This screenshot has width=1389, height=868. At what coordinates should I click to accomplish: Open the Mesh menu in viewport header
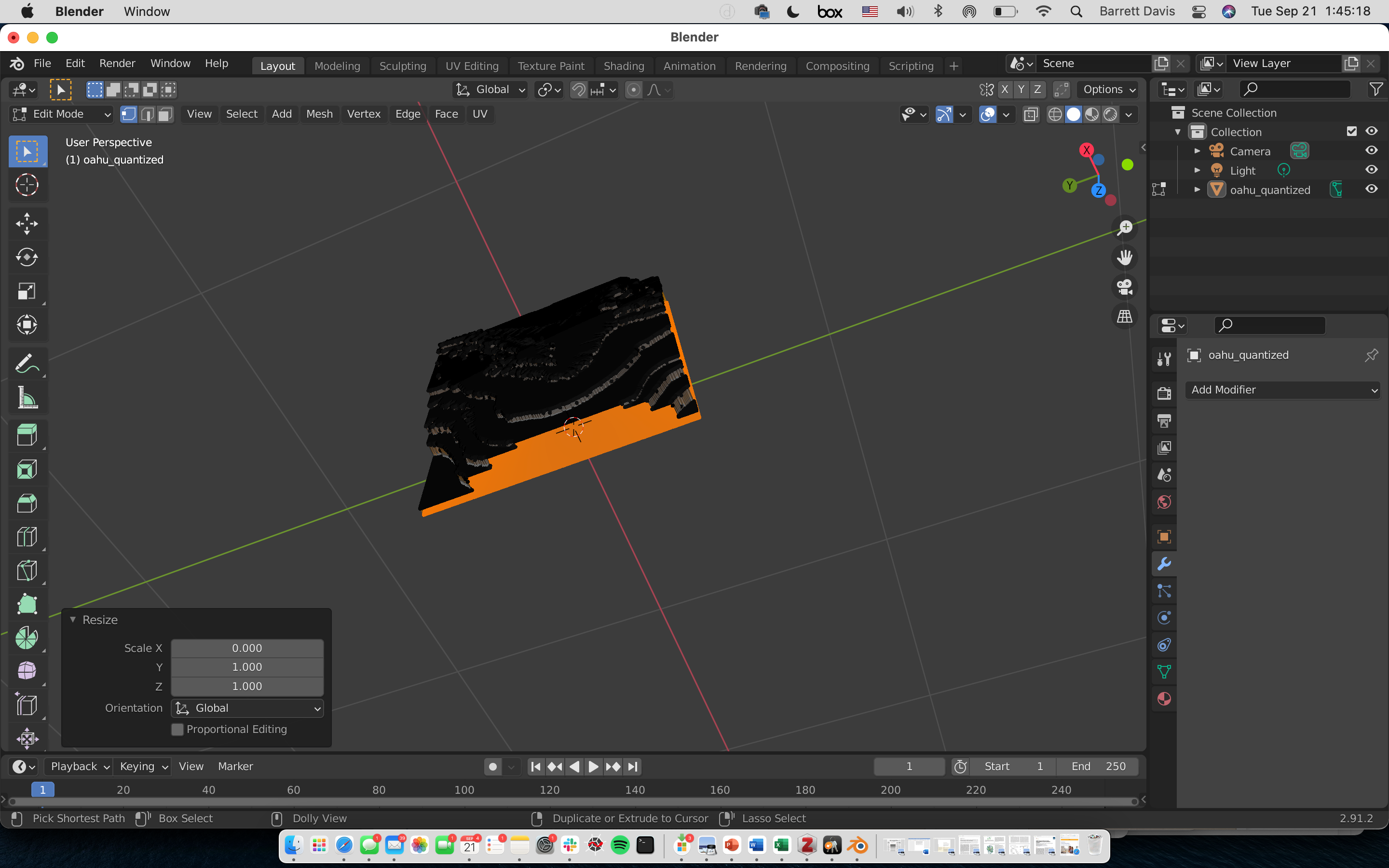coord(319,114)
